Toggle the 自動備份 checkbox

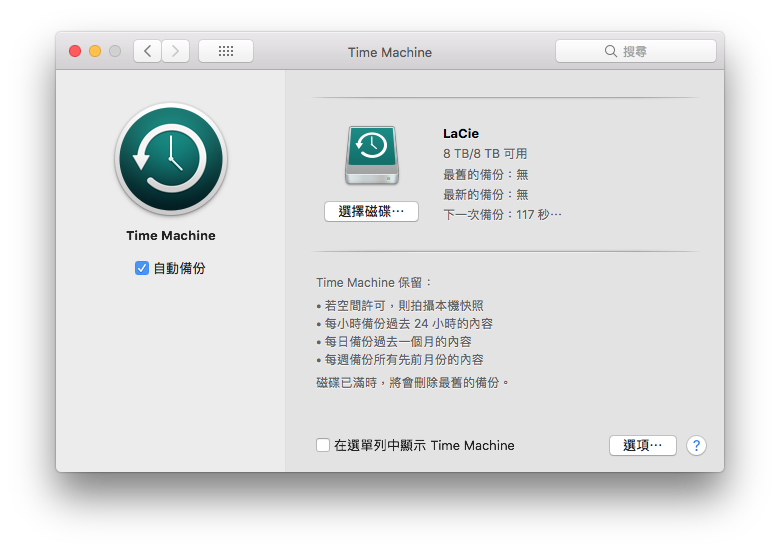coord(142,269)
